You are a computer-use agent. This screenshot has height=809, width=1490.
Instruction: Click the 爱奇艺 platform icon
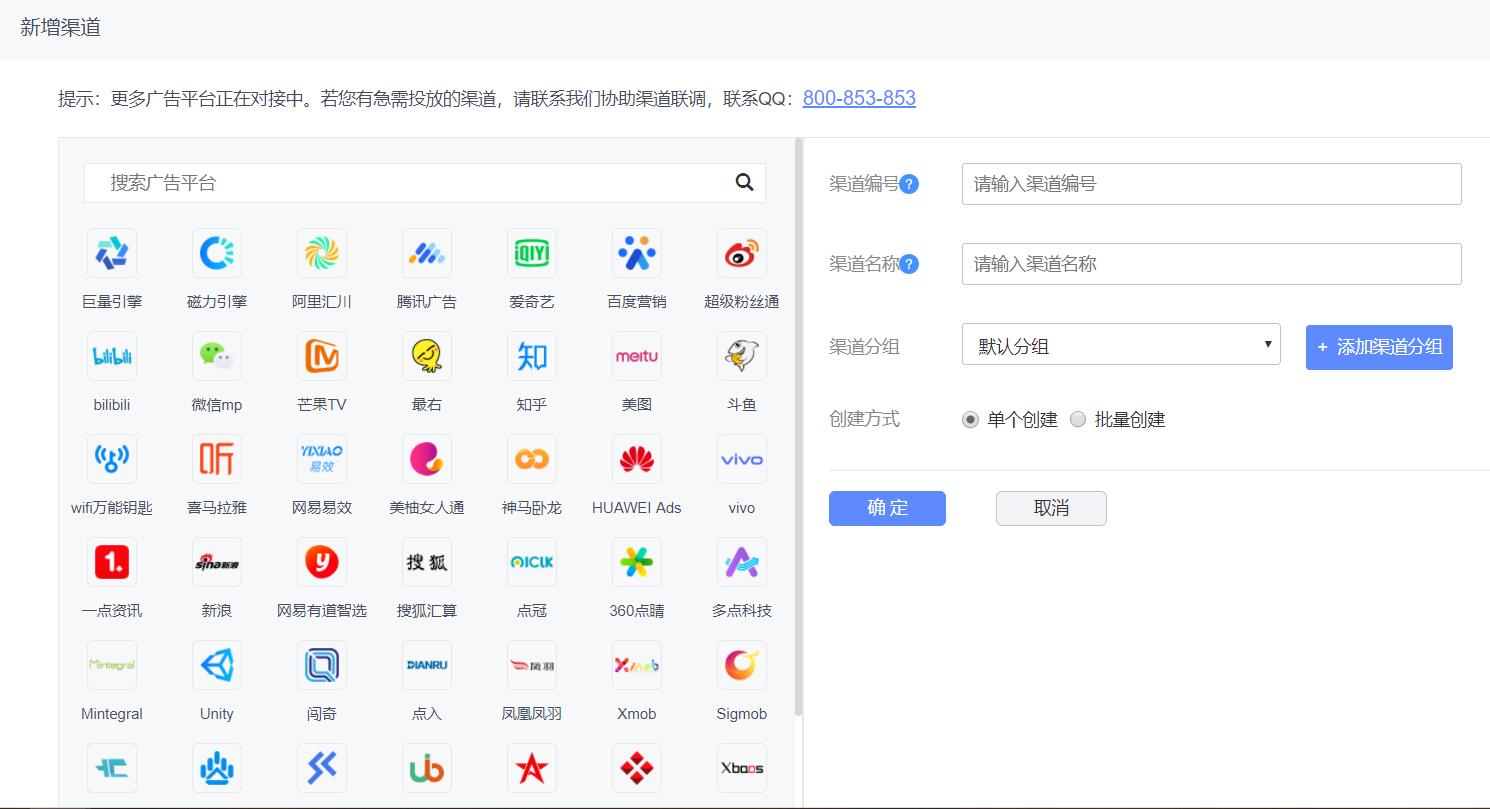pyautogui.click(x=532, y=253)
